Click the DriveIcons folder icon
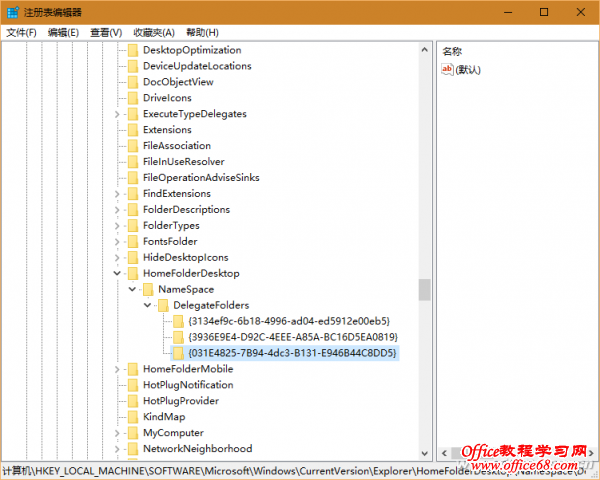The height and width of the screenshot is (480, 600). pyautogui.click(x=133, y=98)
